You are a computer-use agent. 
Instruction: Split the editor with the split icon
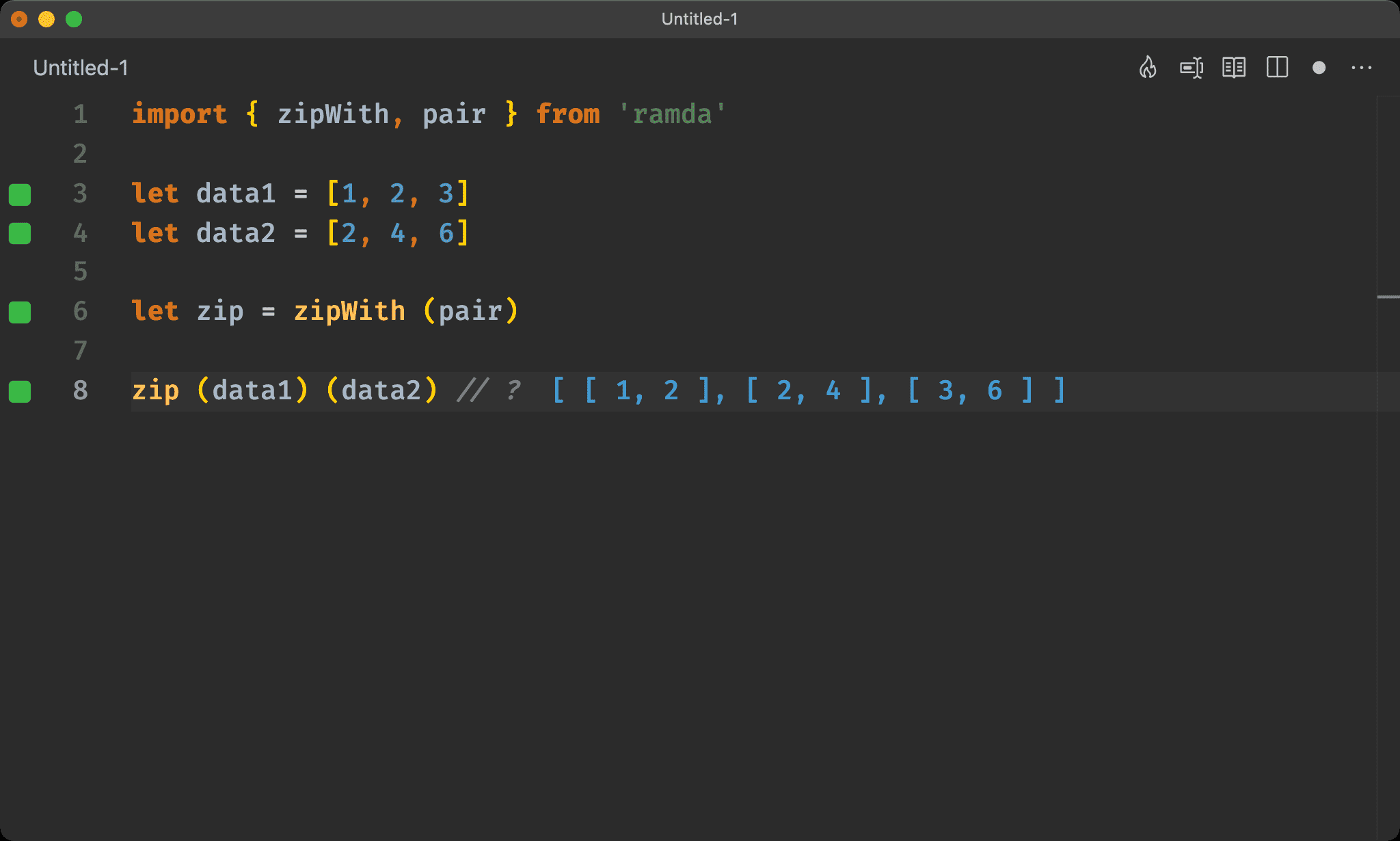click(x=1277, y=68)
